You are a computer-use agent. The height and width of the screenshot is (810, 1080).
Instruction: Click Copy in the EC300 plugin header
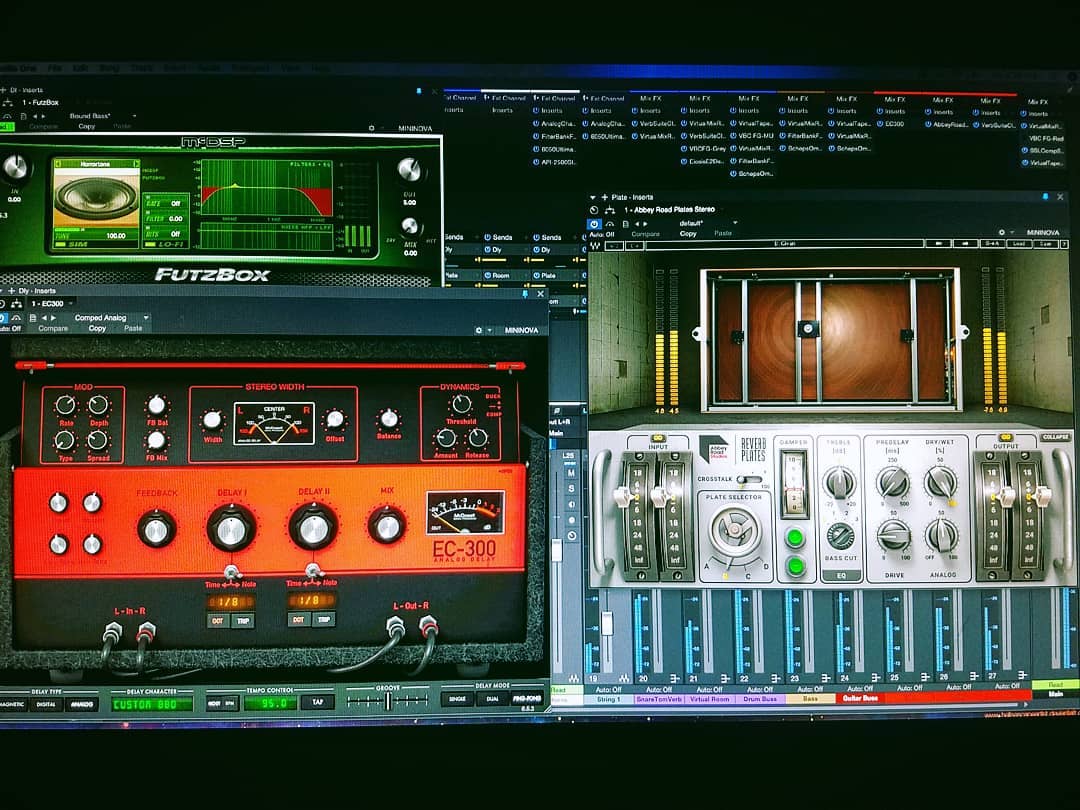click(97, 328)
